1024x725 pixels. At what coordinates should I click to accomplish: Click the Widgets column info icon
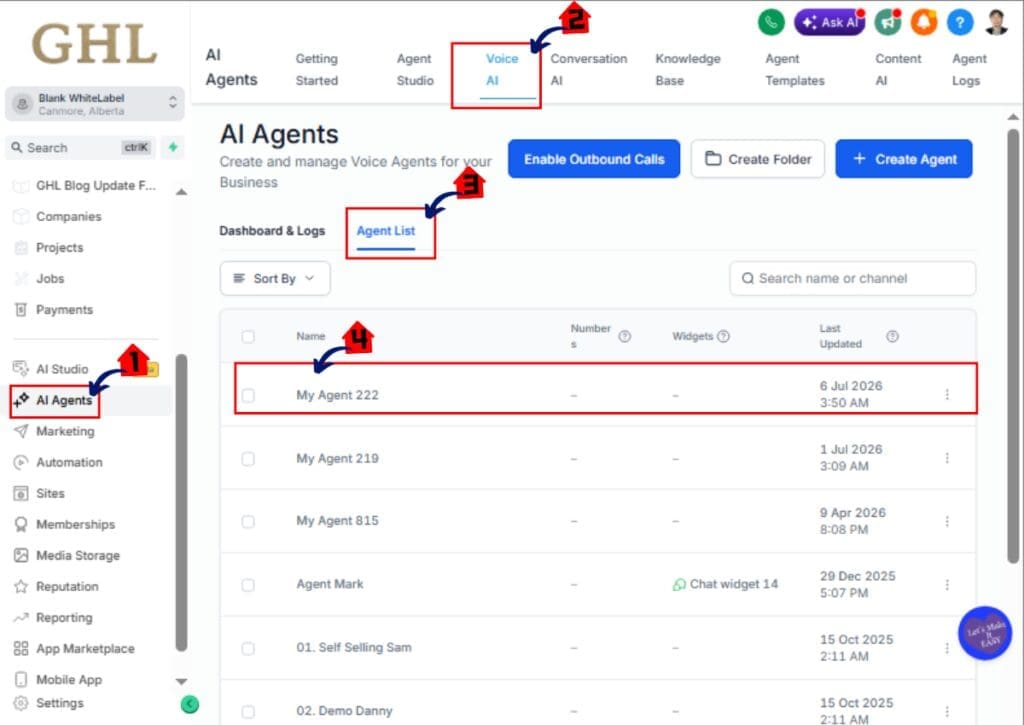click(723, 336)
